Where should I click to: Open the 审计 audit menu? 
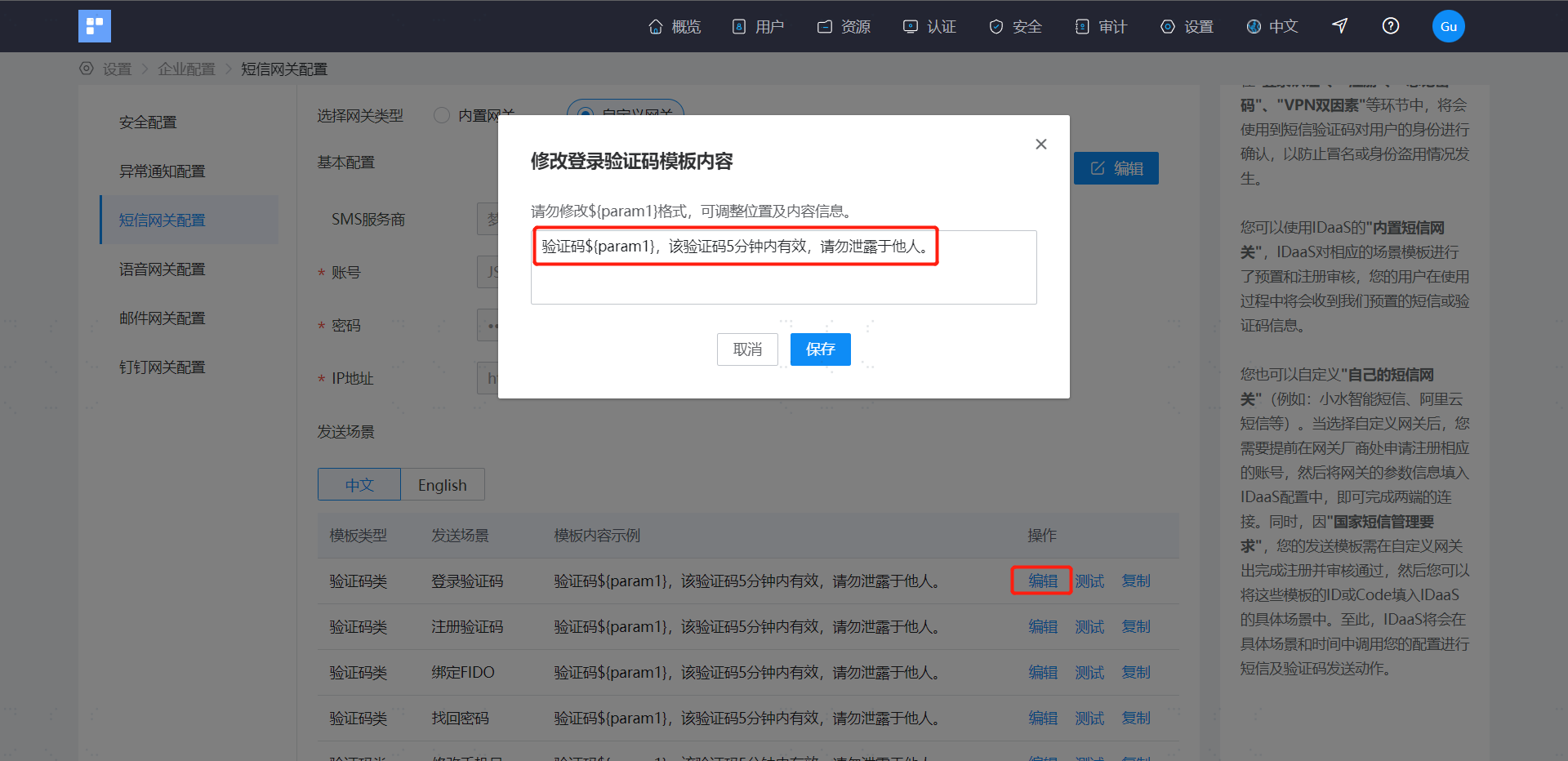[1101, 27]
